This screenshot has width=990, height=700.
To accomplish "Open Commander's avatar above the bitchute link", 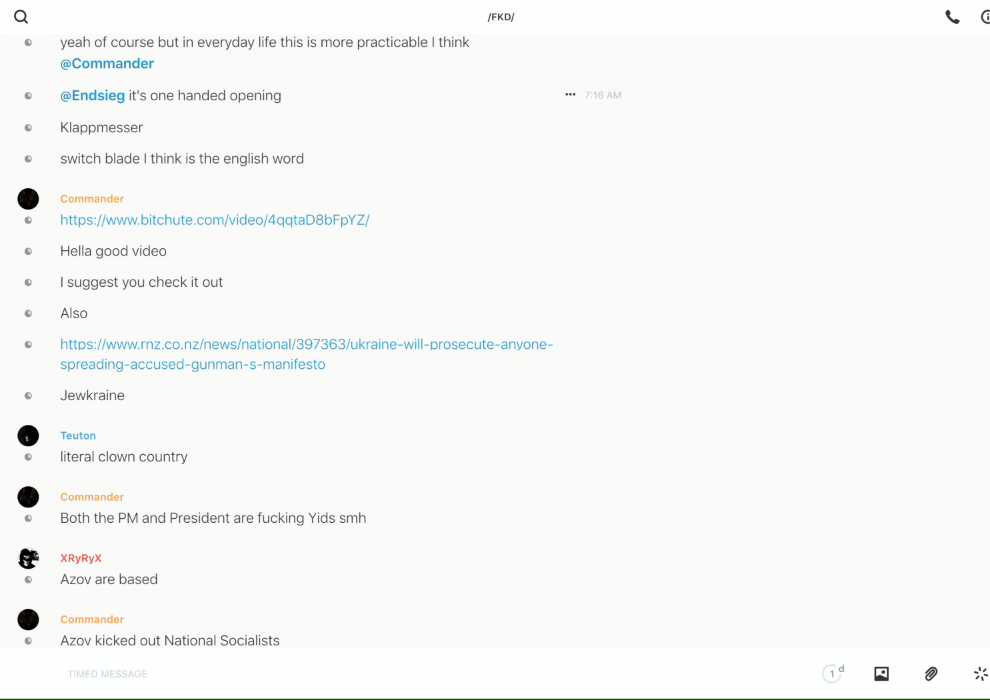I will coord(28,199).
